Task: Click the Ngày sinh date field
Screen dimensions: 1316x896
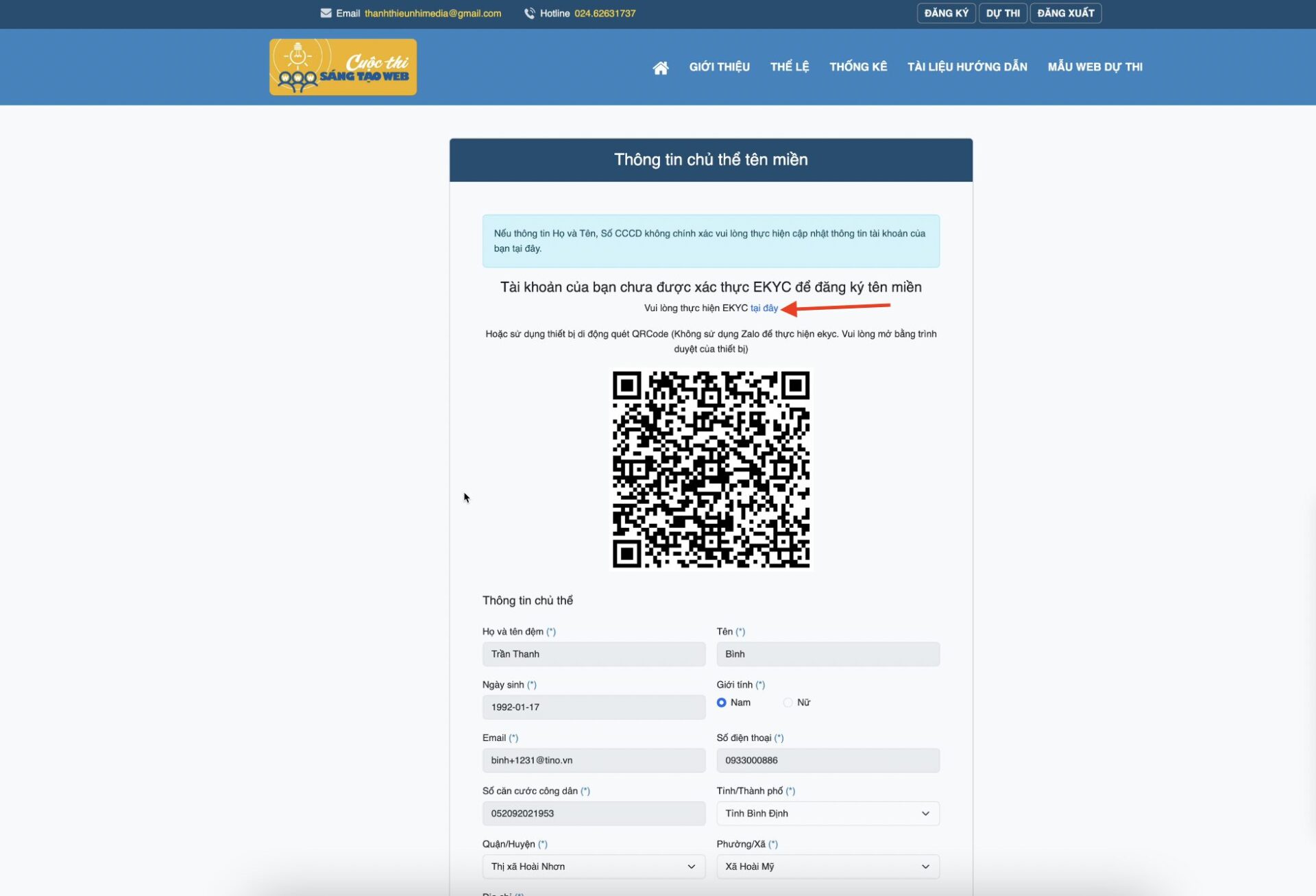Action: point(594,707)
